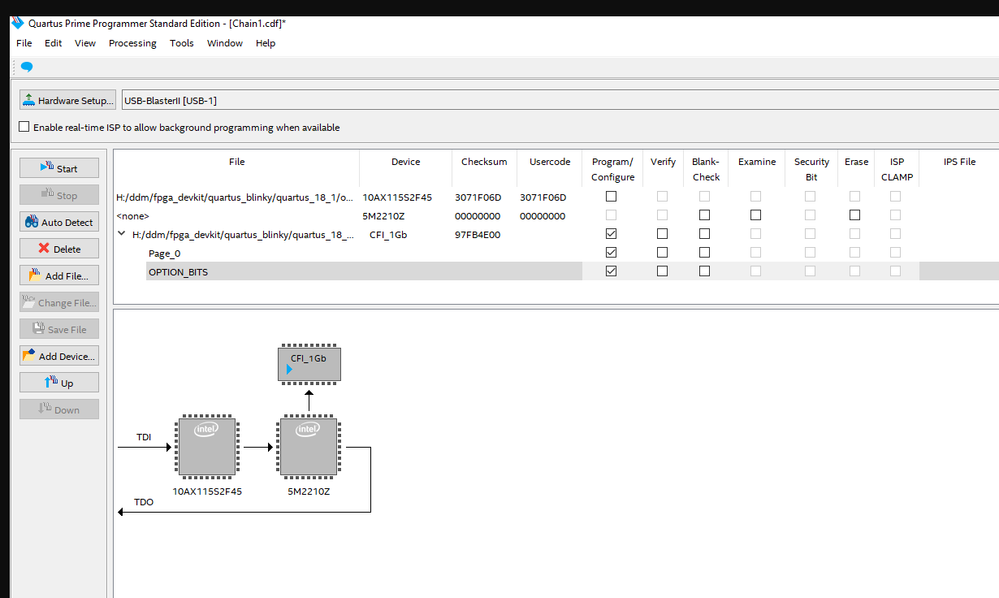Click the IPS File column header
Image resolution: width=999 pixels, height=598 pixels.
[x=959, y=162]
